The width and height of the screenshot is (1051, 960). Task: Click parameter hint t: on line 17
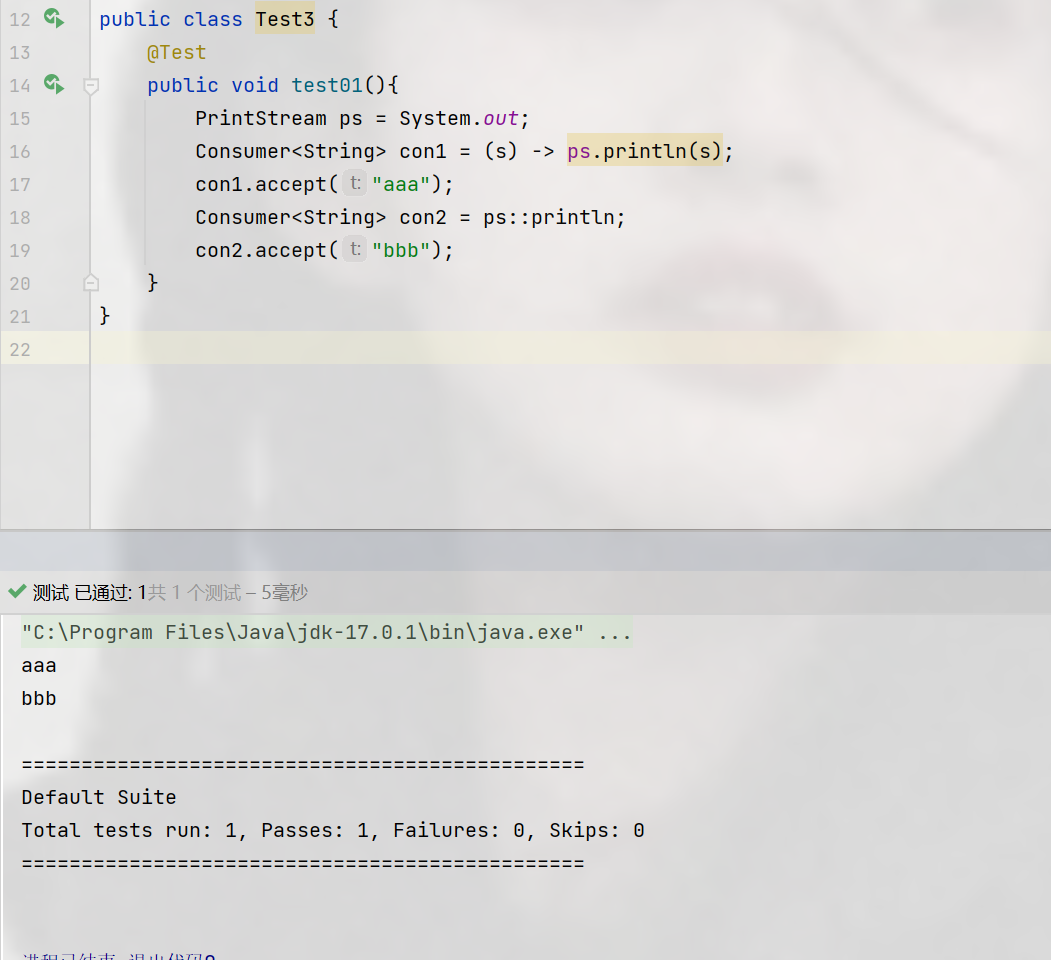(x=355, y=183)
